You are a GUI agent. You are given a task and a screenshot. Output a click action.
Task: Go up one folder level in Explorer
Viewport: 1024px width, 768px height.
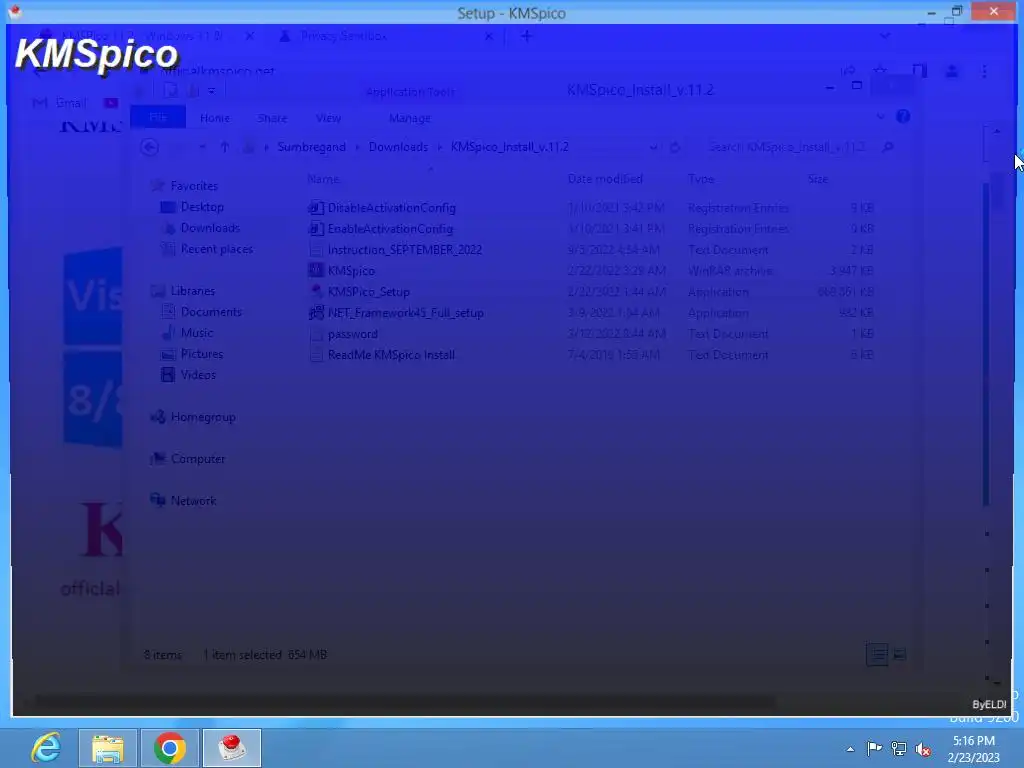click(225, 147)
